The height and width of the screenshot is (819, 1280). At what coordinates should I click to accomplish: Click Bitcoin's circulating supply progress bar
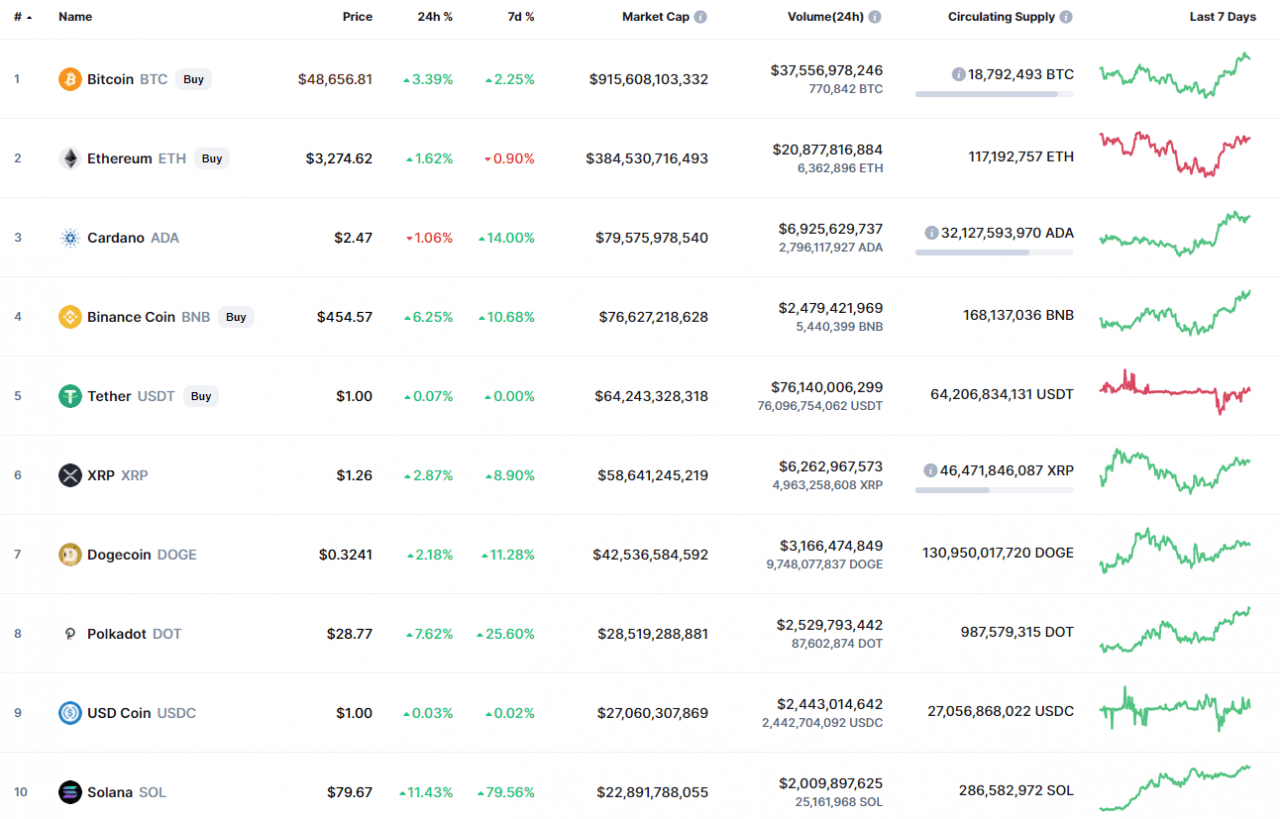[x=993, y=94]
